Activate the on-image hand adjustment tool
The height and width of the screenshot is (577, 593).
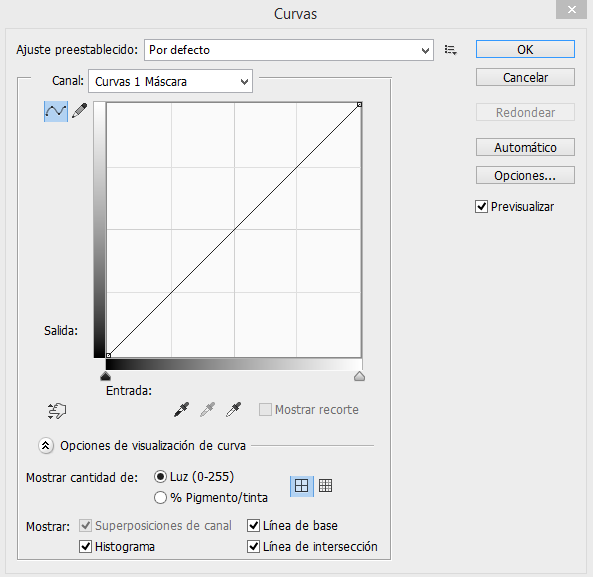coord(57,411)
